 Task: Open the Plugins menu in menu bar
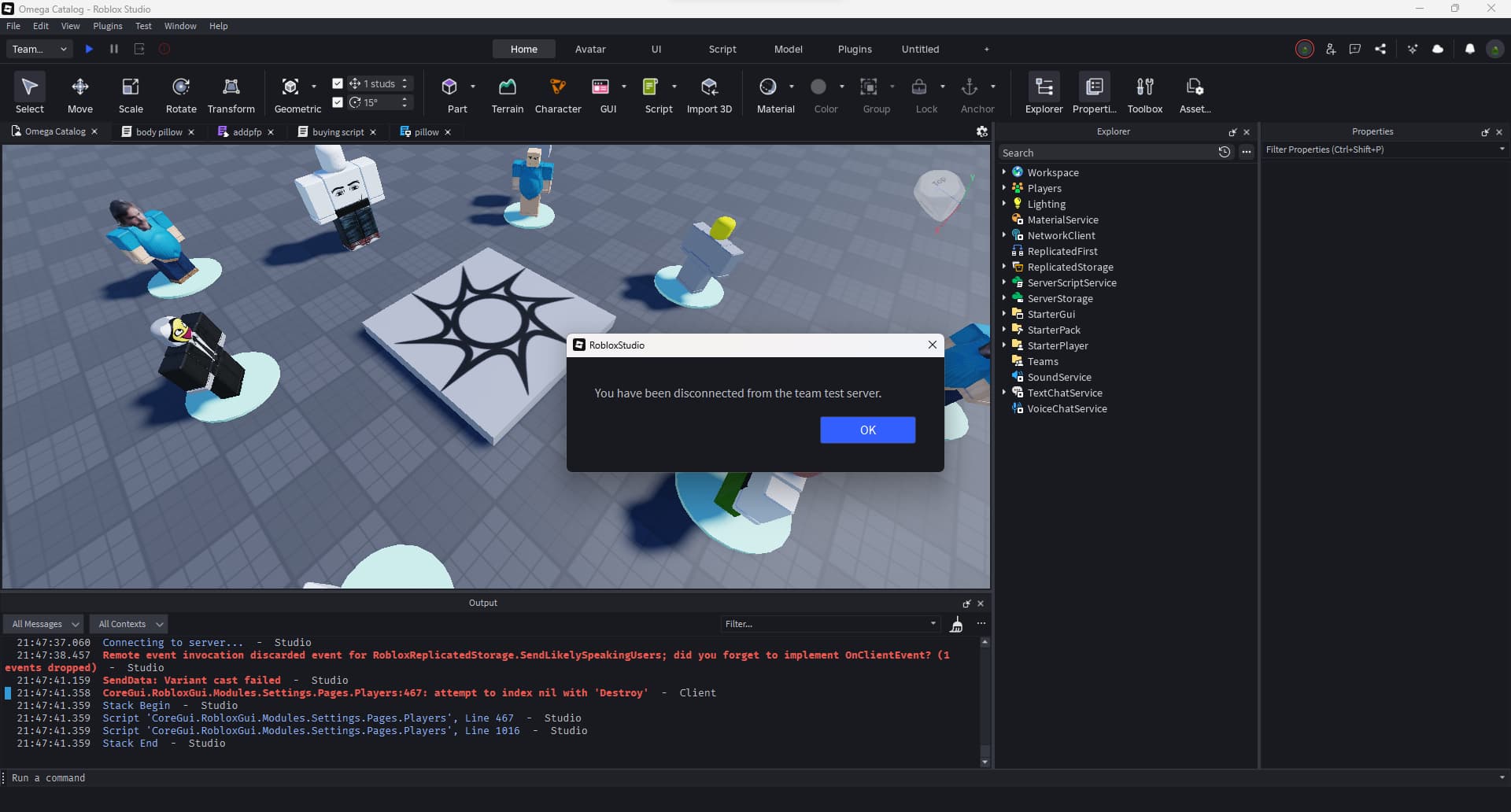tap(108, 26)
